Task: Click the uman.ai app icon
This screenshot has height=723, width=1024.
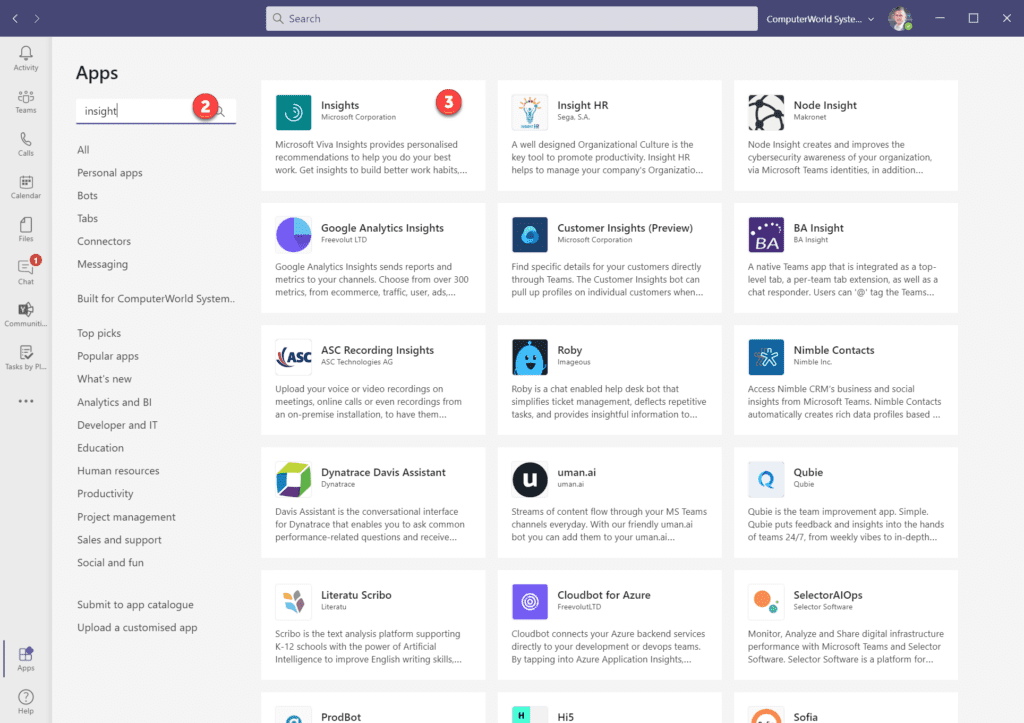Action: (530, 479)
